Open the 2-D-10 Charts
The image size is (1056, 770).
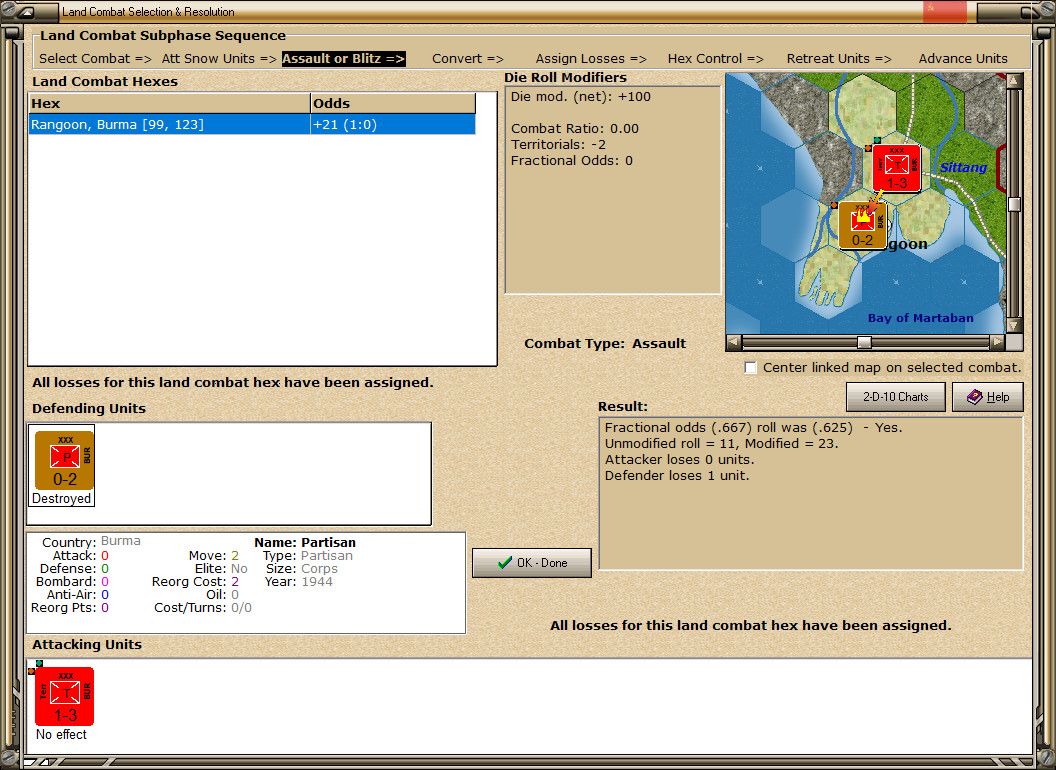(x=895, y=397)
